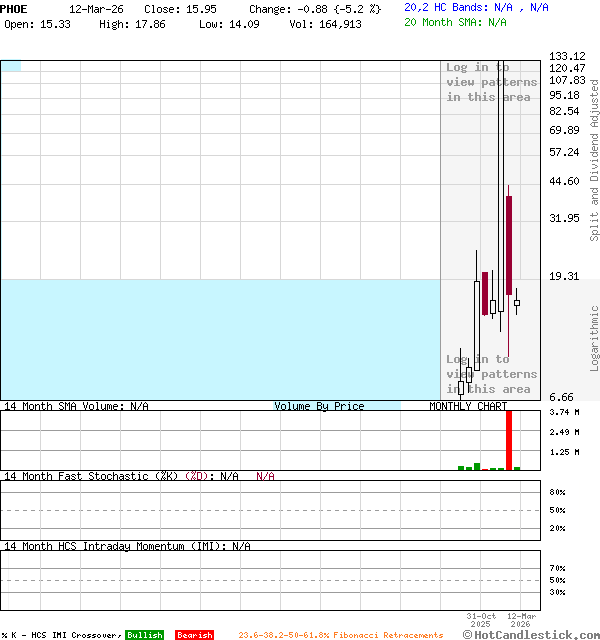
Task: Click the MONTHLY CHART label
Action: click(x=468, y=406)
